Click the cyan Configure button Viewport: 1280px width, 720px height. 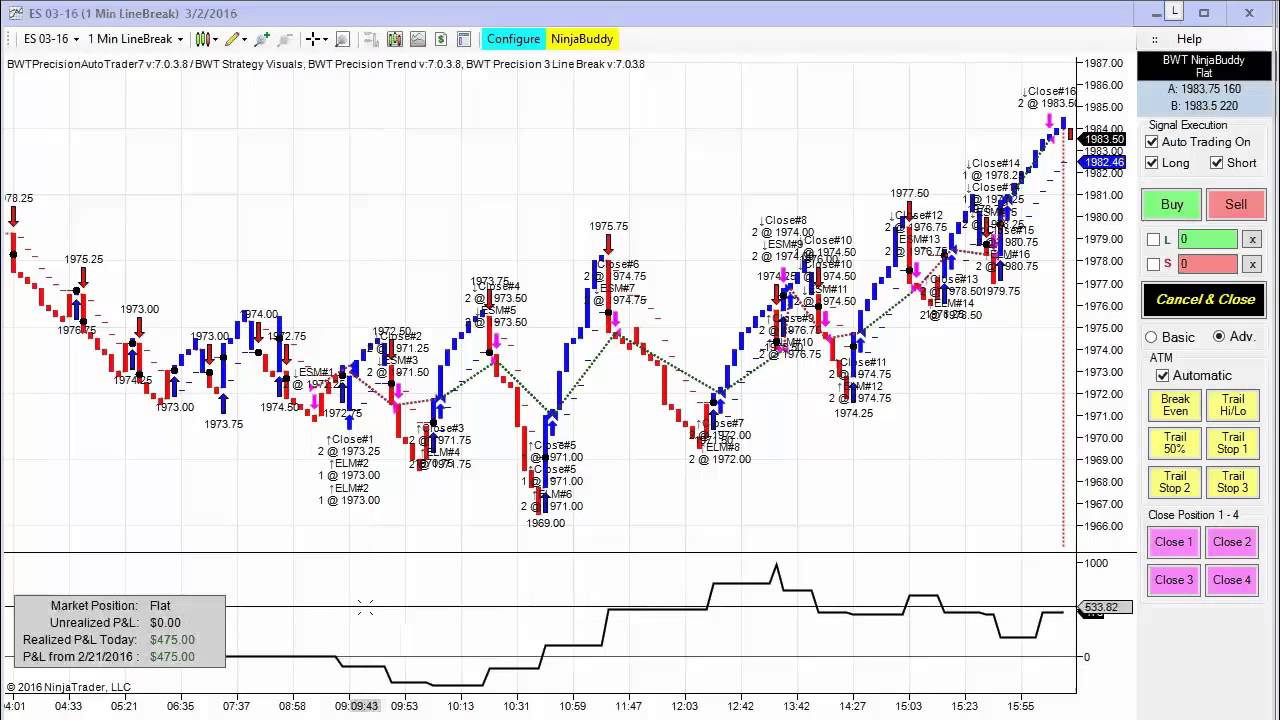pos(514,39)
